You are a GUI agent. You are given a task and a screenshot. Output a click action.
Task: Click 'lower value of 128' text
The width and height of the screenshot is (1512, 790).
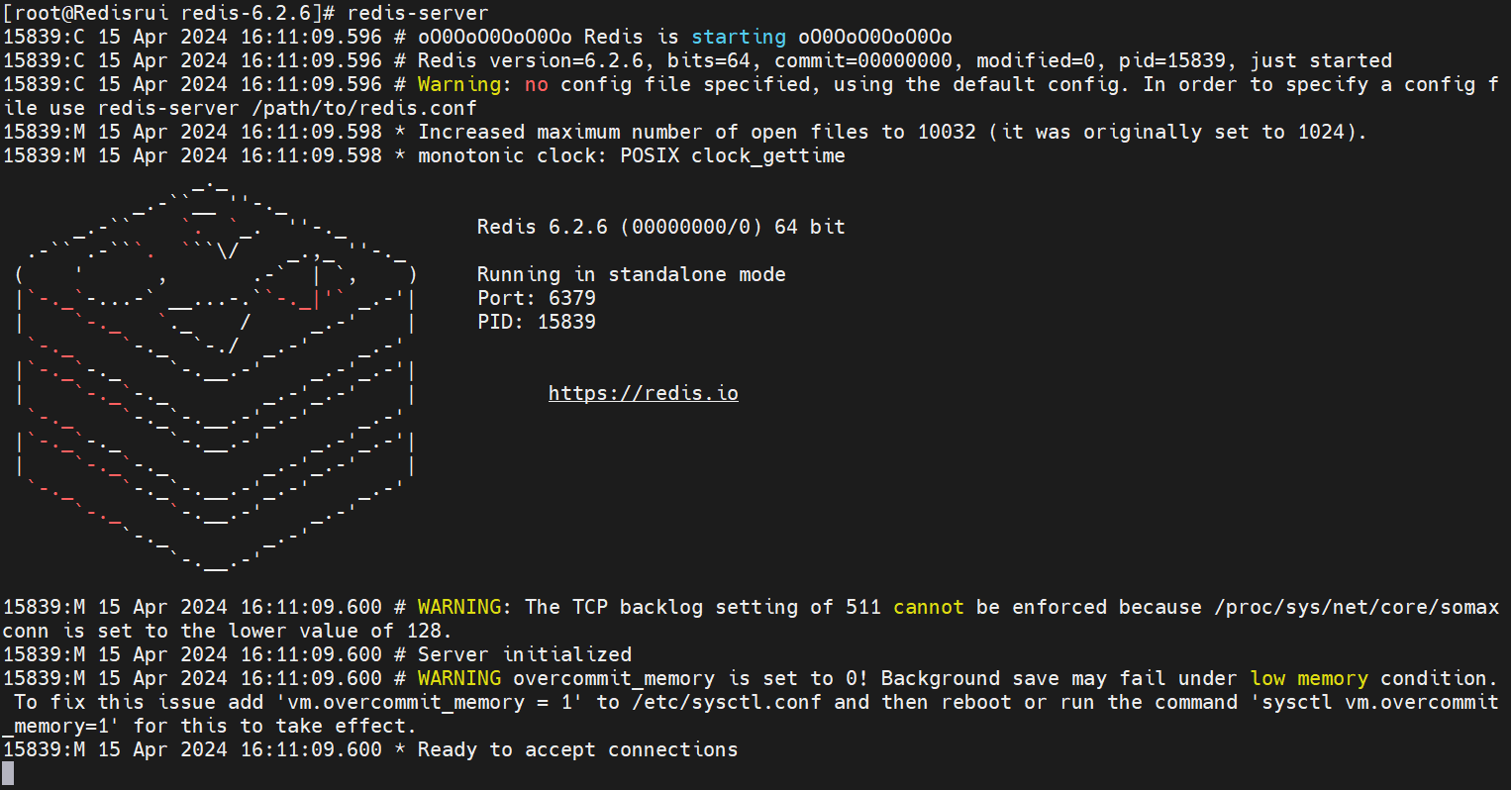coord(335,631)
